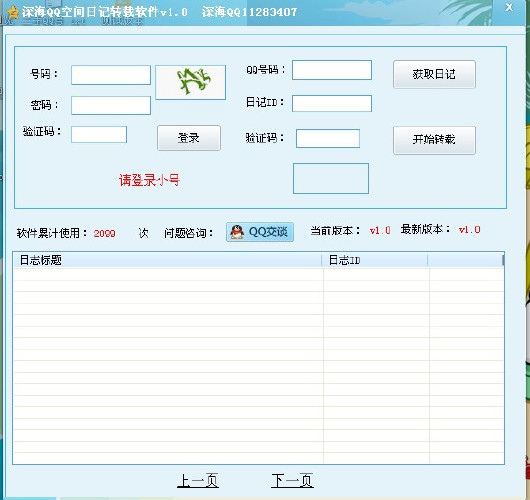Image resolution: width=530 pixels, height=500 pixels.
Task: Click the login-side 验证码 input next to 登录
Action: pos(99,134)
